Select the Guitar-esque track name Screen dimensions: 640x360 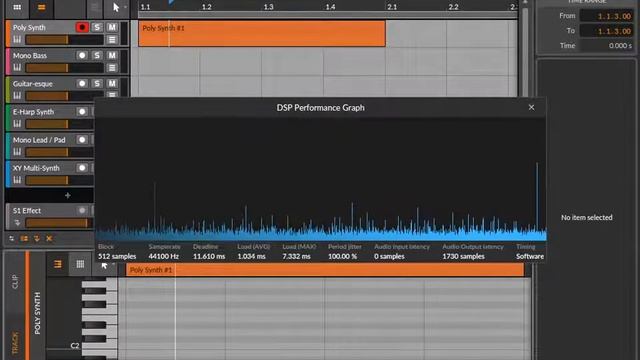point(33,84)
